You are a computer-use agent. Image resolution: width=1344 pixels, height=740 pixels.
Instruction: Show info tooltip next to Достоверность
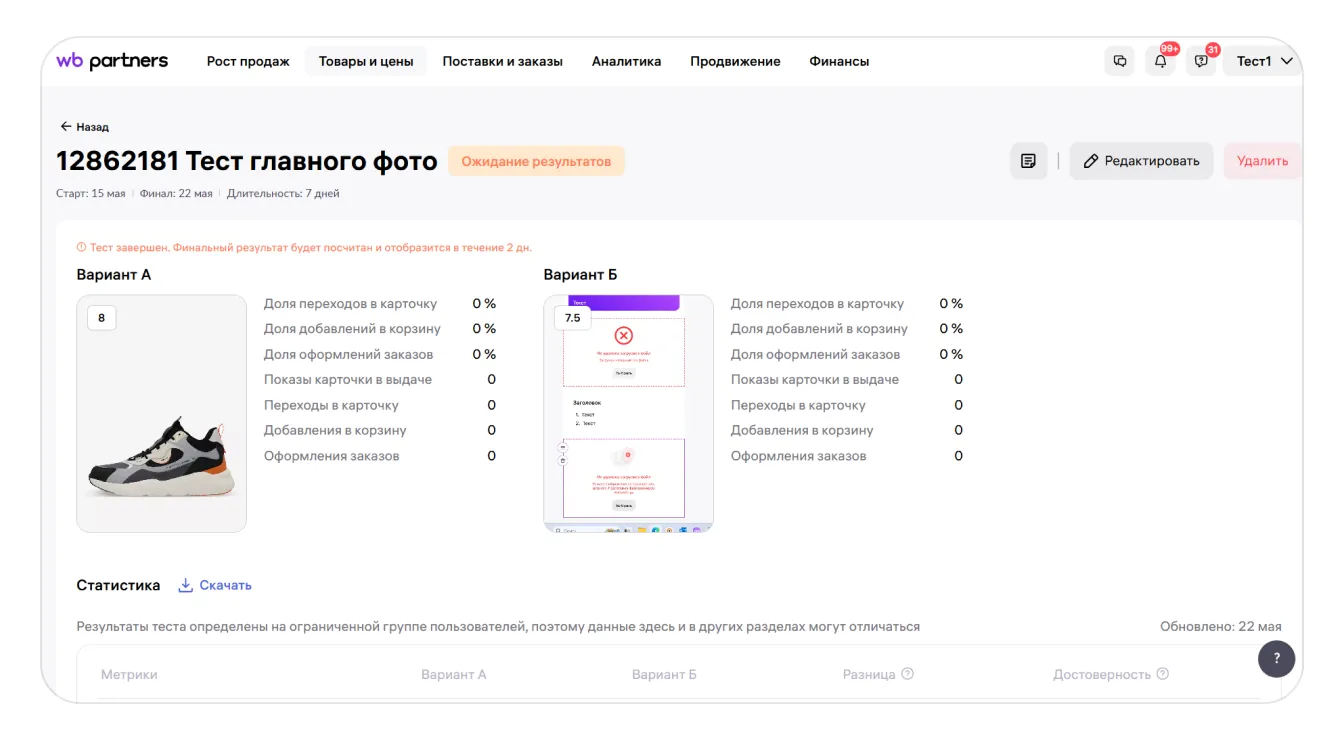[1163, 674]
